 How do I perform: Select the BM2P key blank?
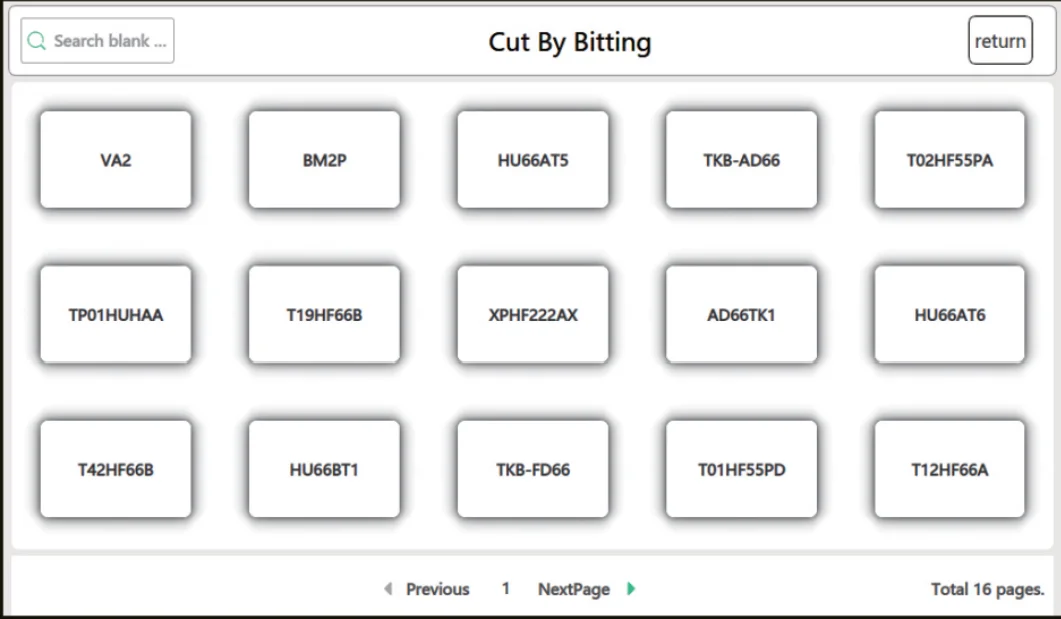tap(324, 160)
